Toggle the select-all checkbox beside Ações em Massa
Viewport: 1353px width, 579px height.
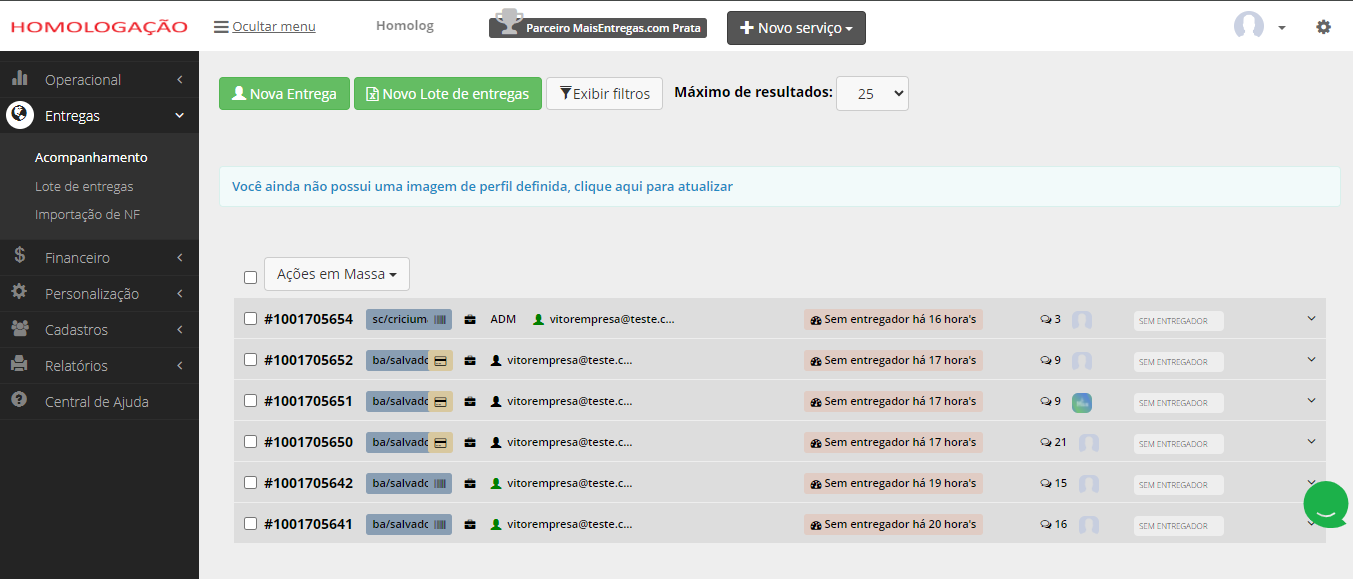pyautogui.click(x=251, y=277)
